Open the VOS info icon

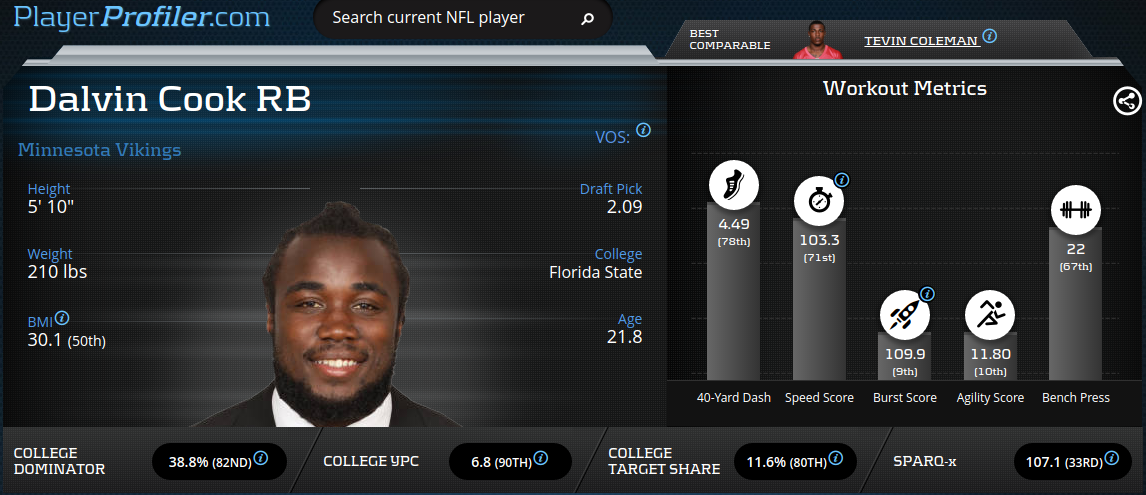click(x=643, y=130)
